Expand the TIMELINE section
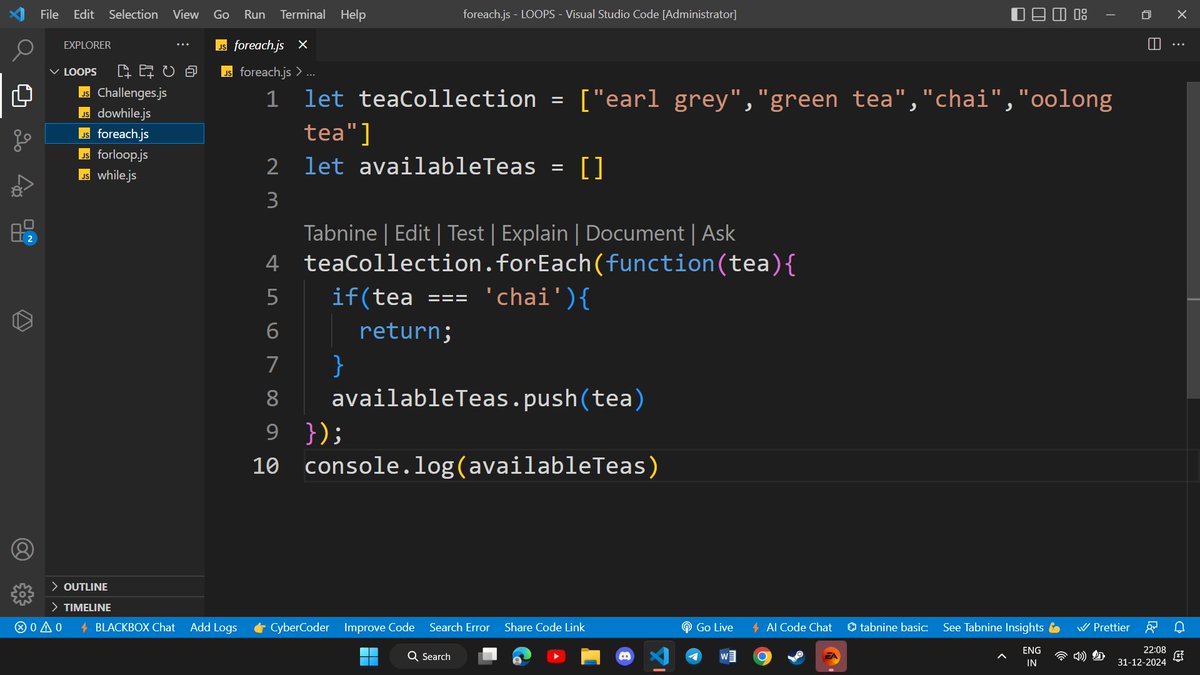1200x675 pixels. coord(125,607)
